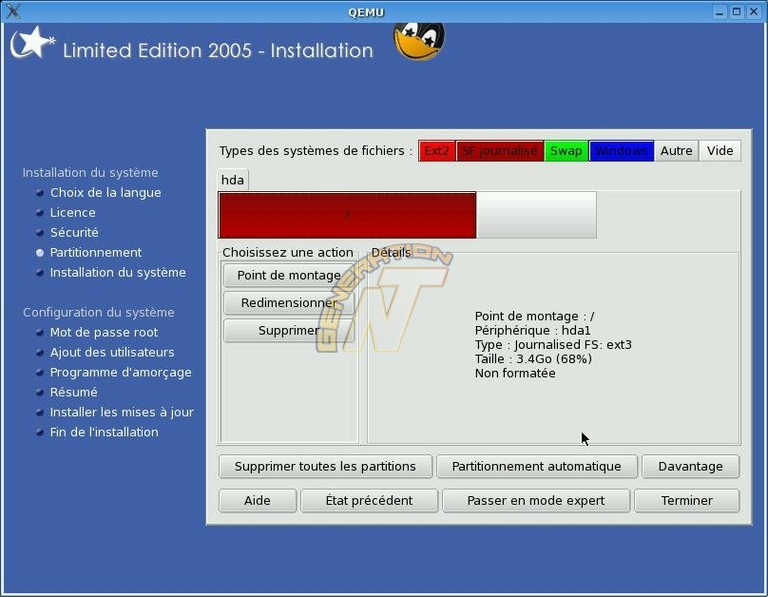Minimize the QEMU window

point(719,12)
